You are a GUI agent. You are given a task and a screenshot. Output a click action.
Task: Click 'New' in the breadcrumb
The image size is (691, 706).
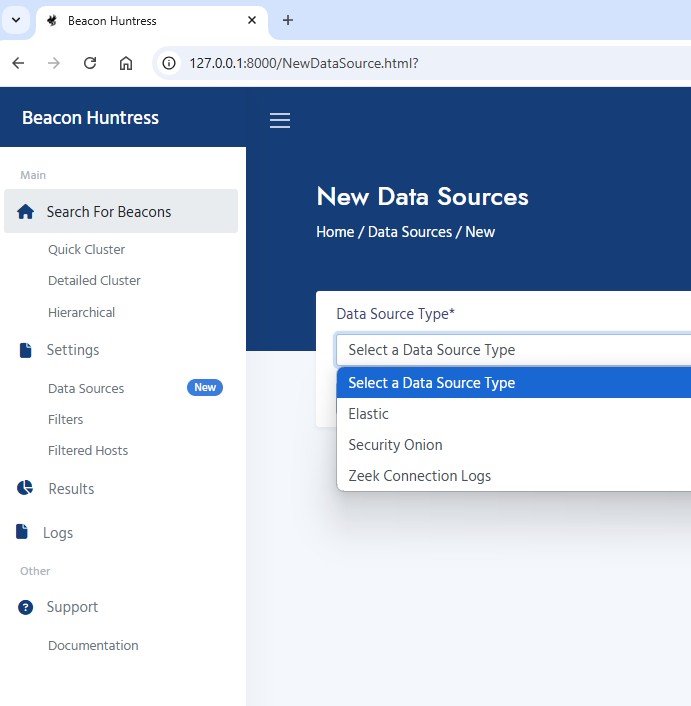tap(480, 232)
